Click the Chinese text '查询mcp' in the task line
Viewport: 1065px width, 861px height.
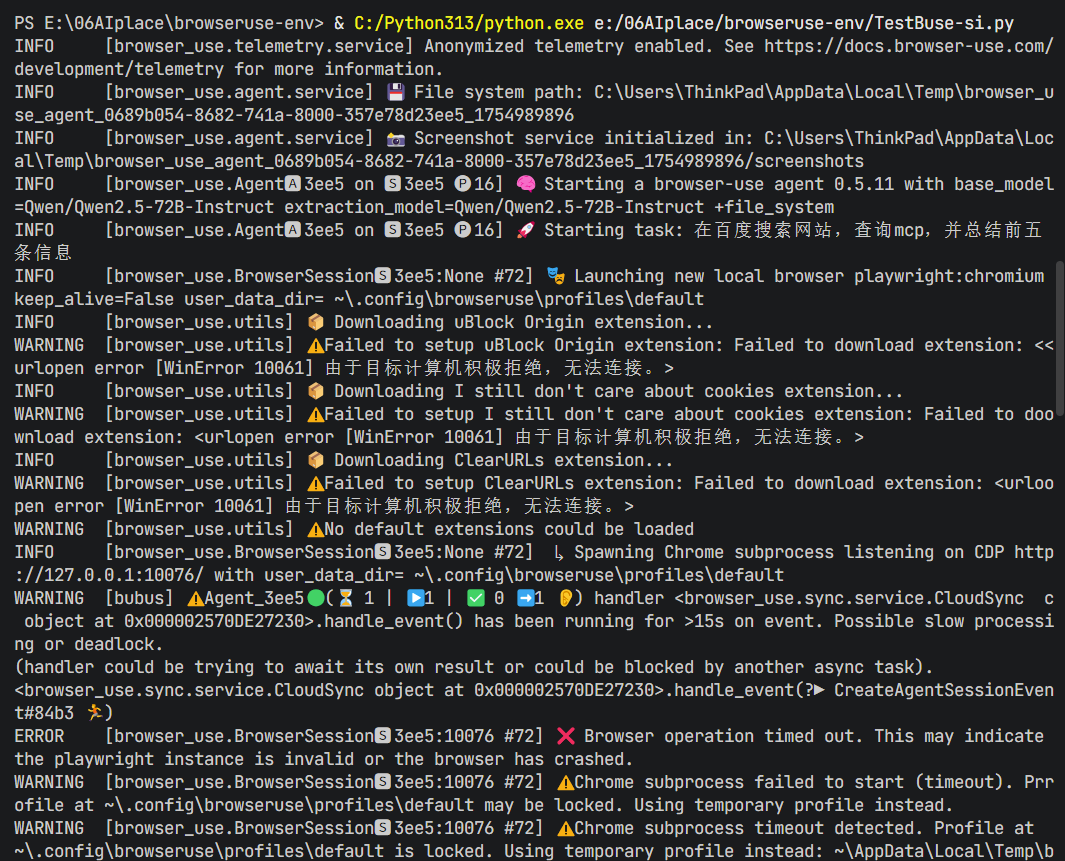tap(890, 231)
